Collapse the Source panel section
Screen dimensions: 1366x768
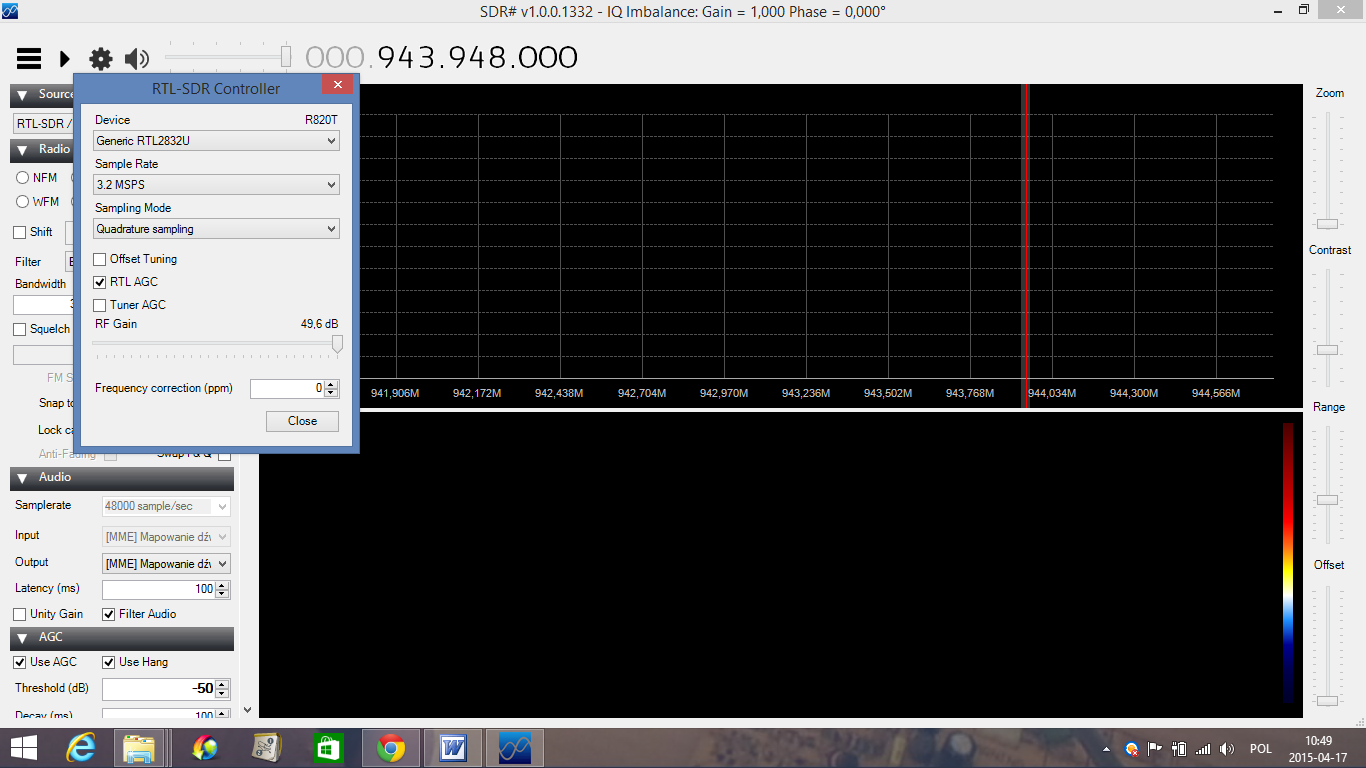pos(23,95)
